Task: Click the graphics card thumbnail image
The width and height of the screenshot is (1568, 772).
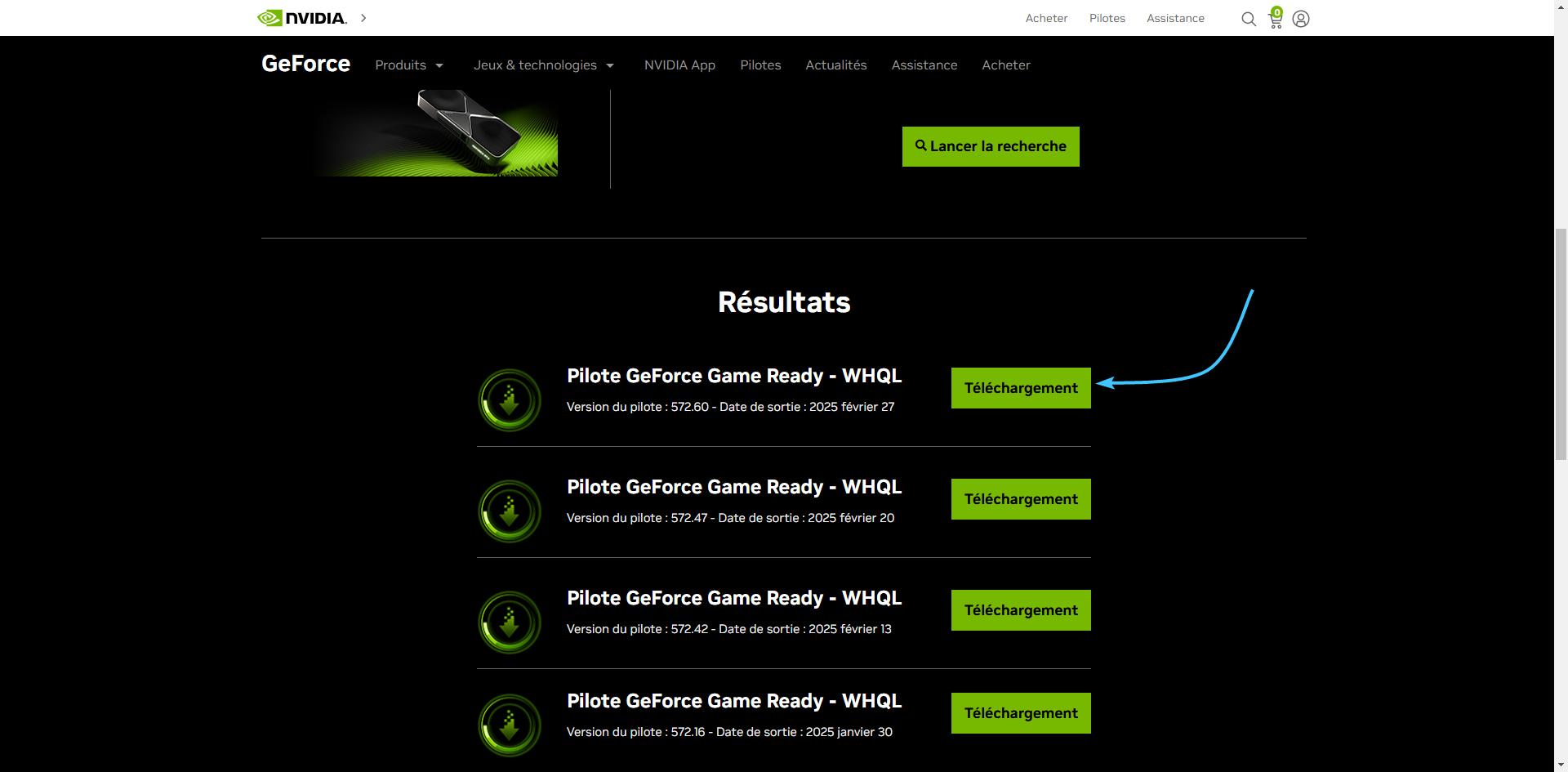Action: 437,133
